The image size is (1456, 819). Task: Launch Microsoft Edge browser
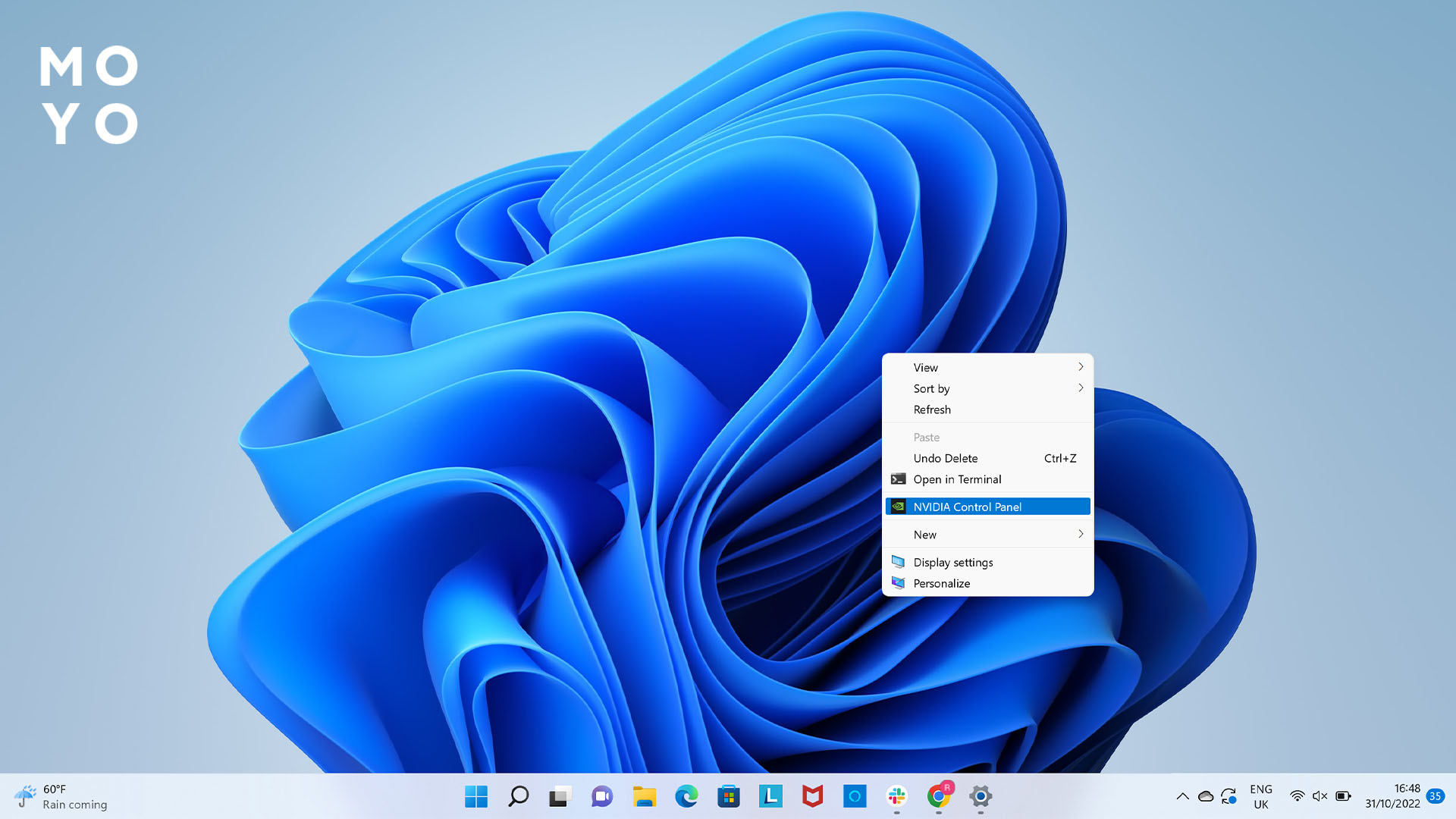(x=686, y=796)
